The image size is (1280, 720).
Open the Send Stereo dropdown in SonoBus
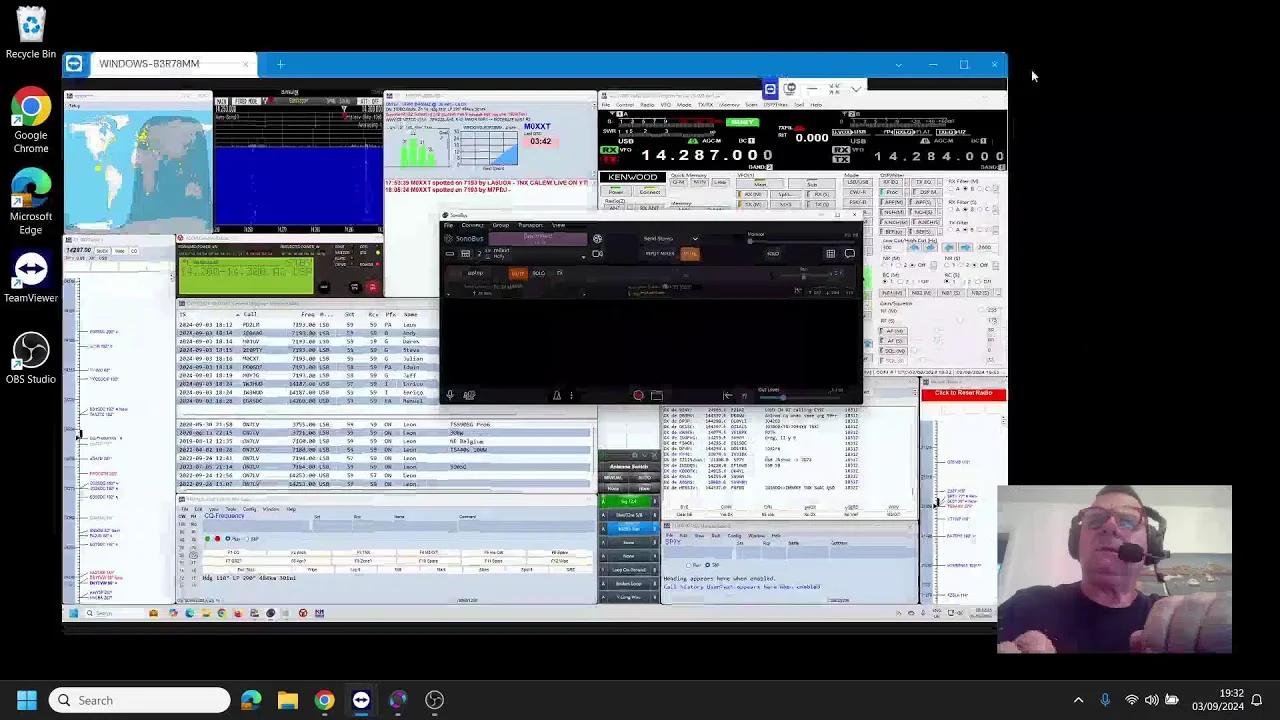pyautogui.click(x=672, y=239)
